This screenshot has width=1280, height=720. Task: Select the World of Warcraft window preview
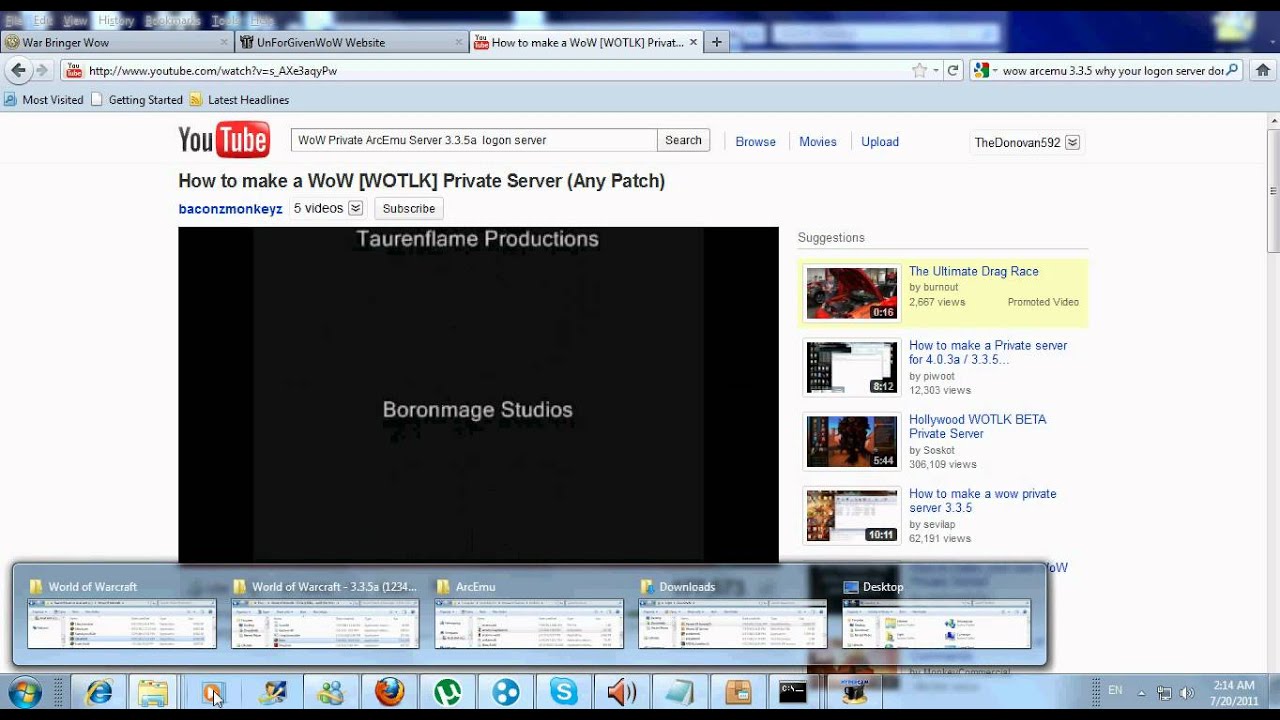click(121, 614)
